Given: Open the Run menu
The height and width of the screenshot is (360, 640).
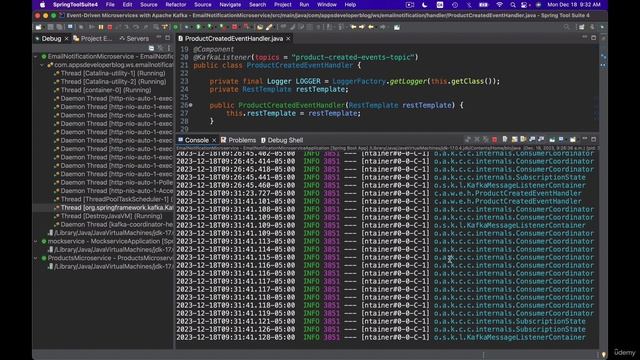Looking at the screenshot, I should pos(304,5).
